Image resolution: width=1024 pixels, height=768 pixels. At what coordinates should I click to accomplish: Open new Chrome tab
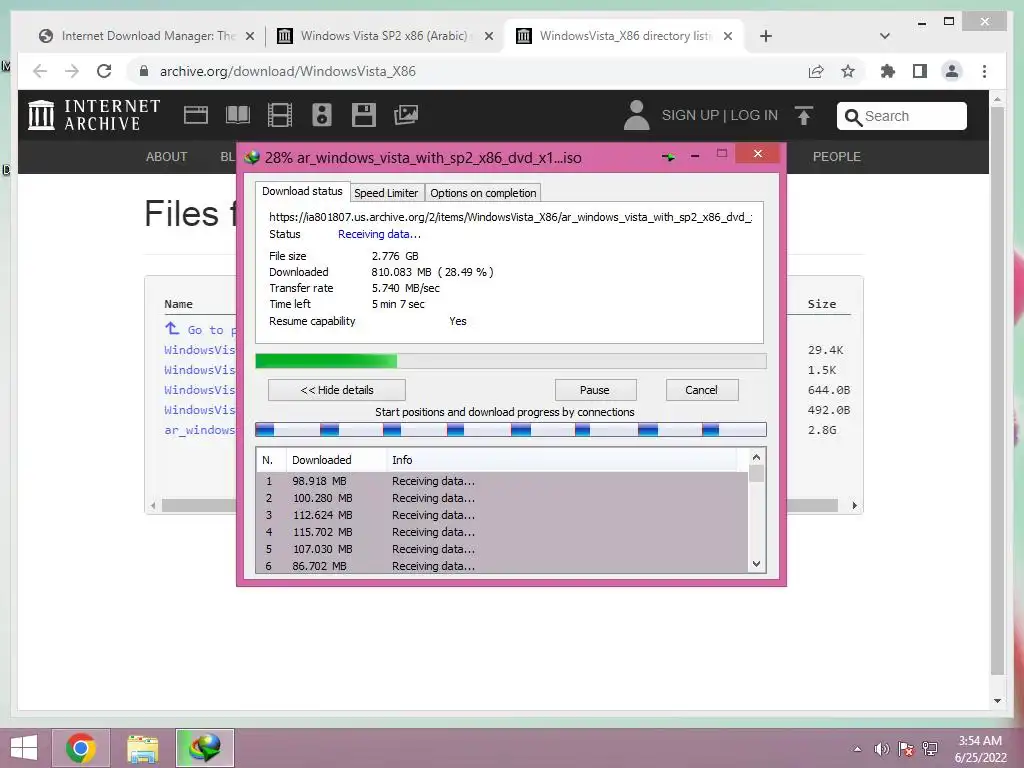(x=766, y=36)
